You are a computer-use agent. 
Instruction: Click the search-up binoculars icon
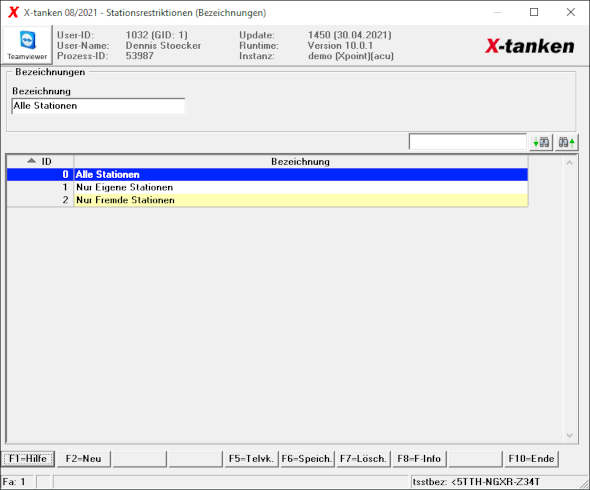567,142
